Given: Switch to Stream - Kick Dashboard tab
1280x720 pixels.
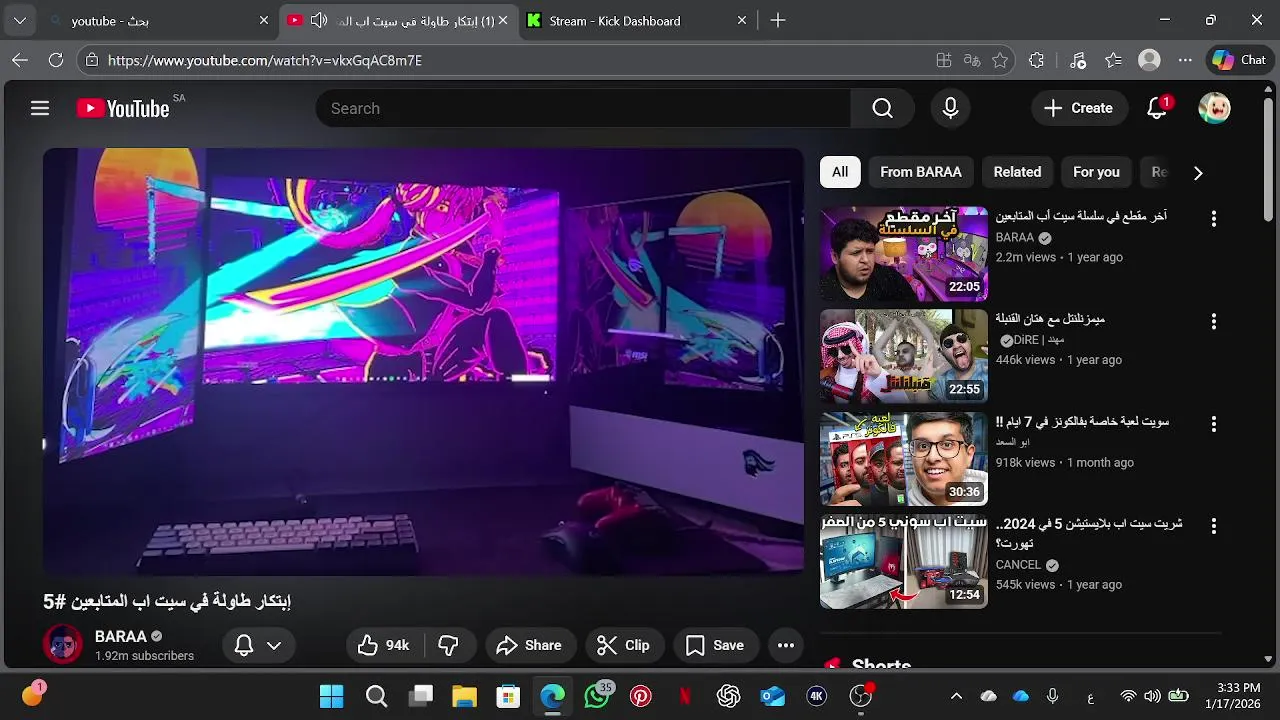Looking at the screenshot, I should [x=638, y=21].
